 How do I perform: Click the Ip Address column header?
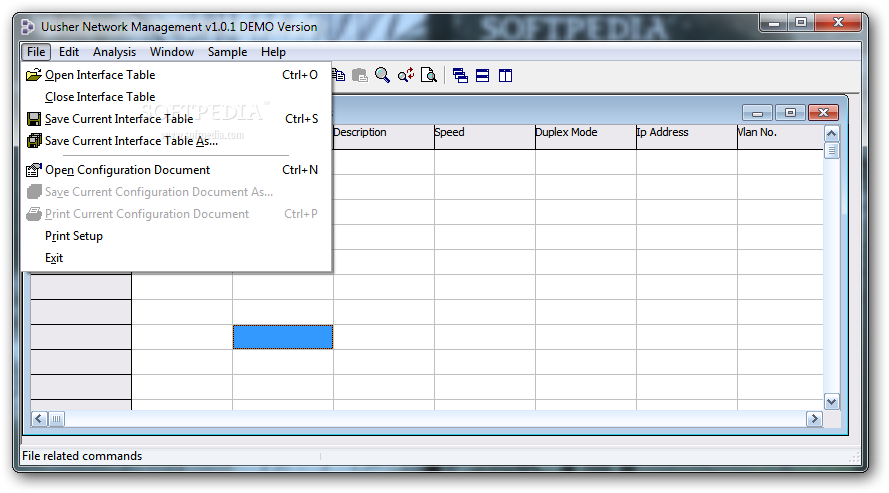point(687,137)
